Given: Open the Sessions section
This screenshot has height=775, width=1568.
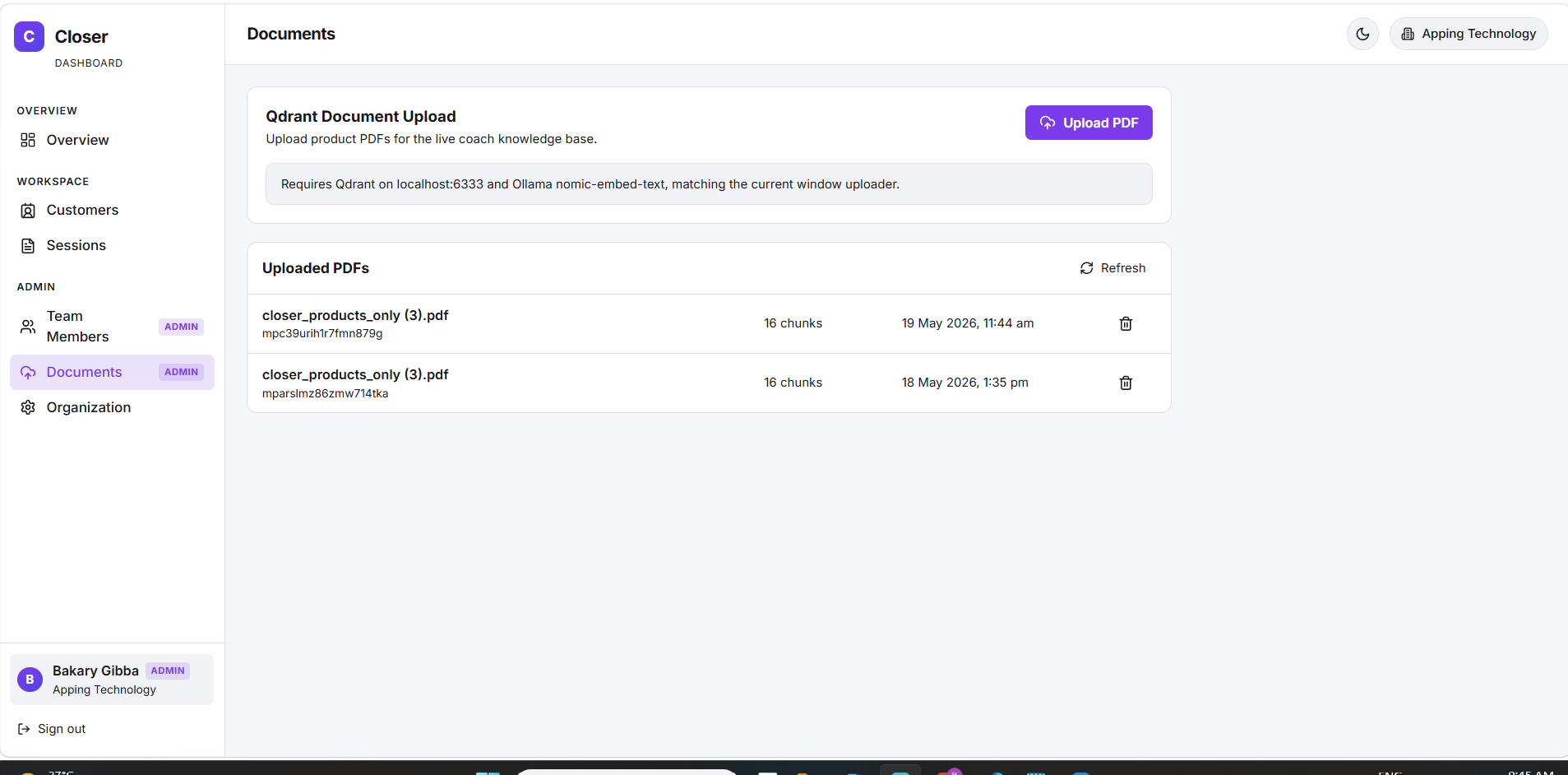Looking at the screenshot, I should pos(112,245).
